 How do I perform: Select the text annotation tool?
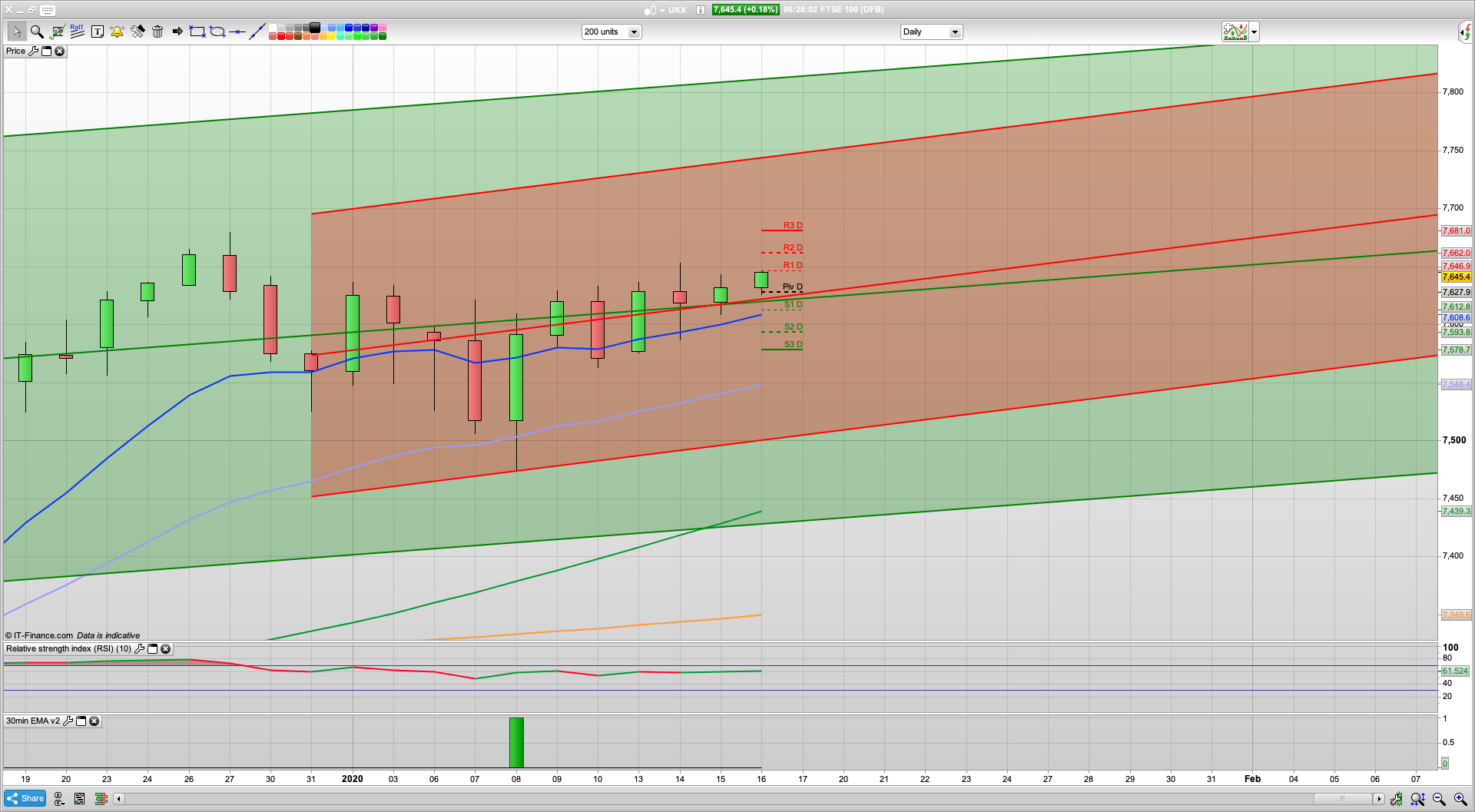97,31
